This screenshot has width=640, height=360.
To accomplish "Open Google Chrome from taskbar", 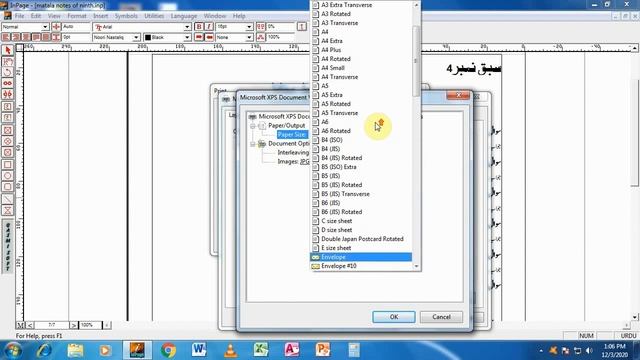I will [168, 350].
